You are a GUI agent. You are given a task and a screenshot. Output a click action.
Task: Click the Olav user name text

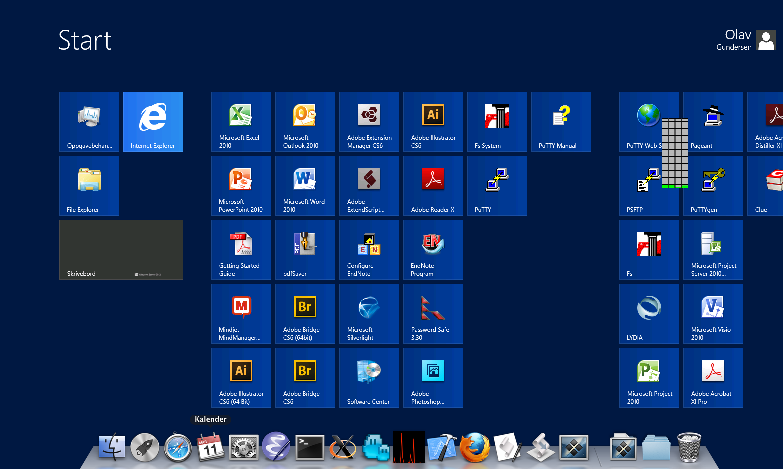click(x=738, y=34)
